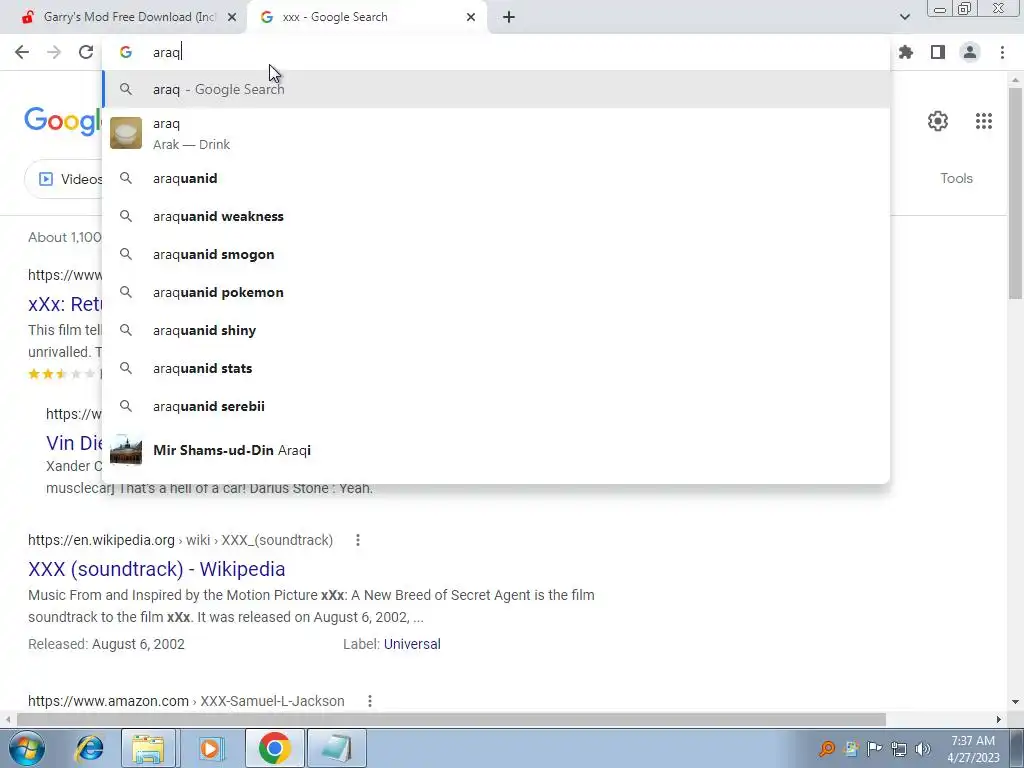Launch Internet Explorer from taskbar
The height and width of the screenshot is (768, 1024).
(89, 748)
